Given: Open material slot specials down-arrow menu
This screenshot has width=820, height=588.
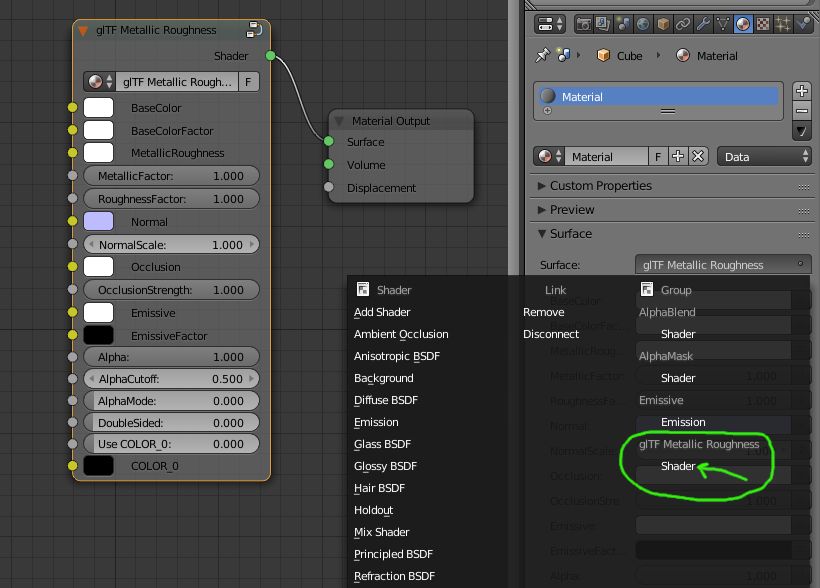Looking at the screenshot, I should (801, 131).
